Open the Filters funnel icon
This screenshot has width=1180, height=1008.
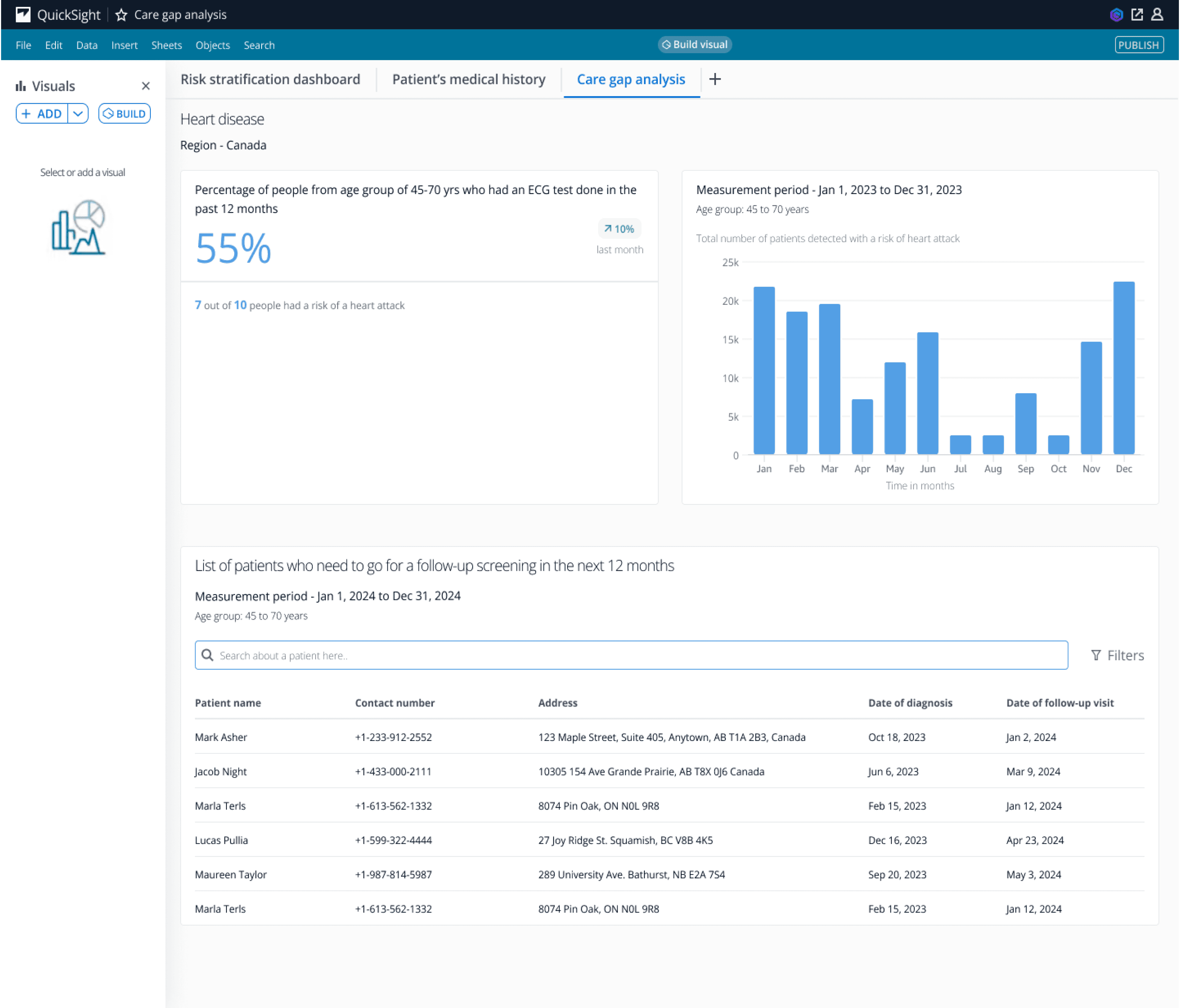point(1096,655)
